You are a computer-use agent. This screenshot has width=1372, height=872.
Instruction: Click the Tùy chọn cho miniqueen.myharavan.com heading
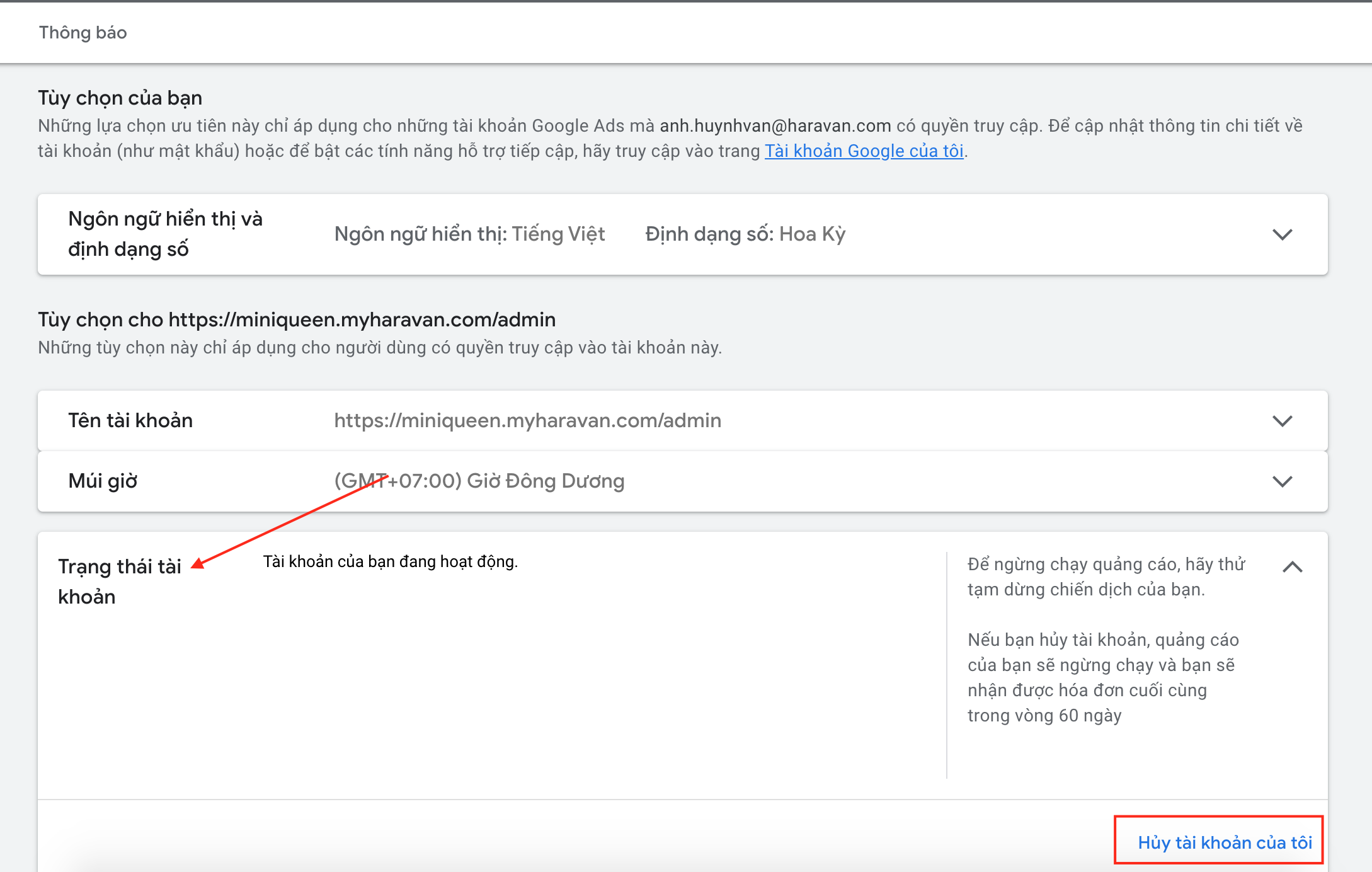pyautogui.click(x=297, y=320)
